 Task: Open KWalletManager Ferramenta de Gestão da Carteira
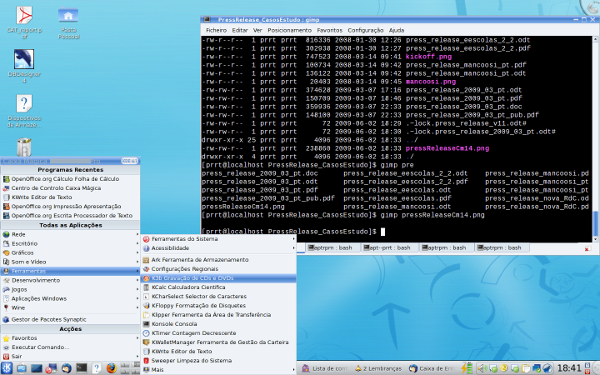[x=219, y=342]
